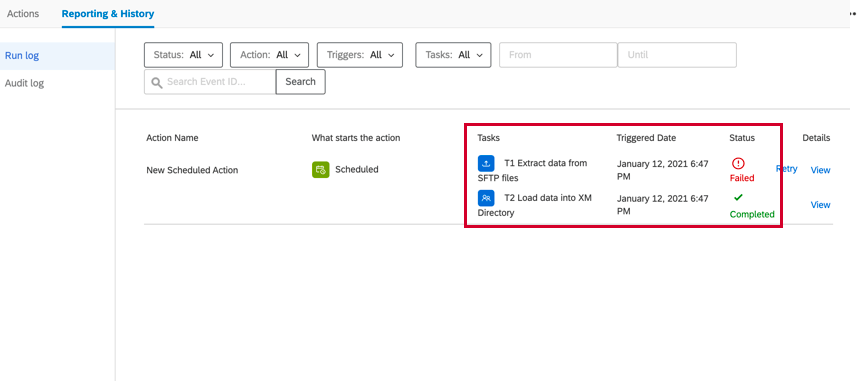View details of T1 Extract data task

(820, 170)
